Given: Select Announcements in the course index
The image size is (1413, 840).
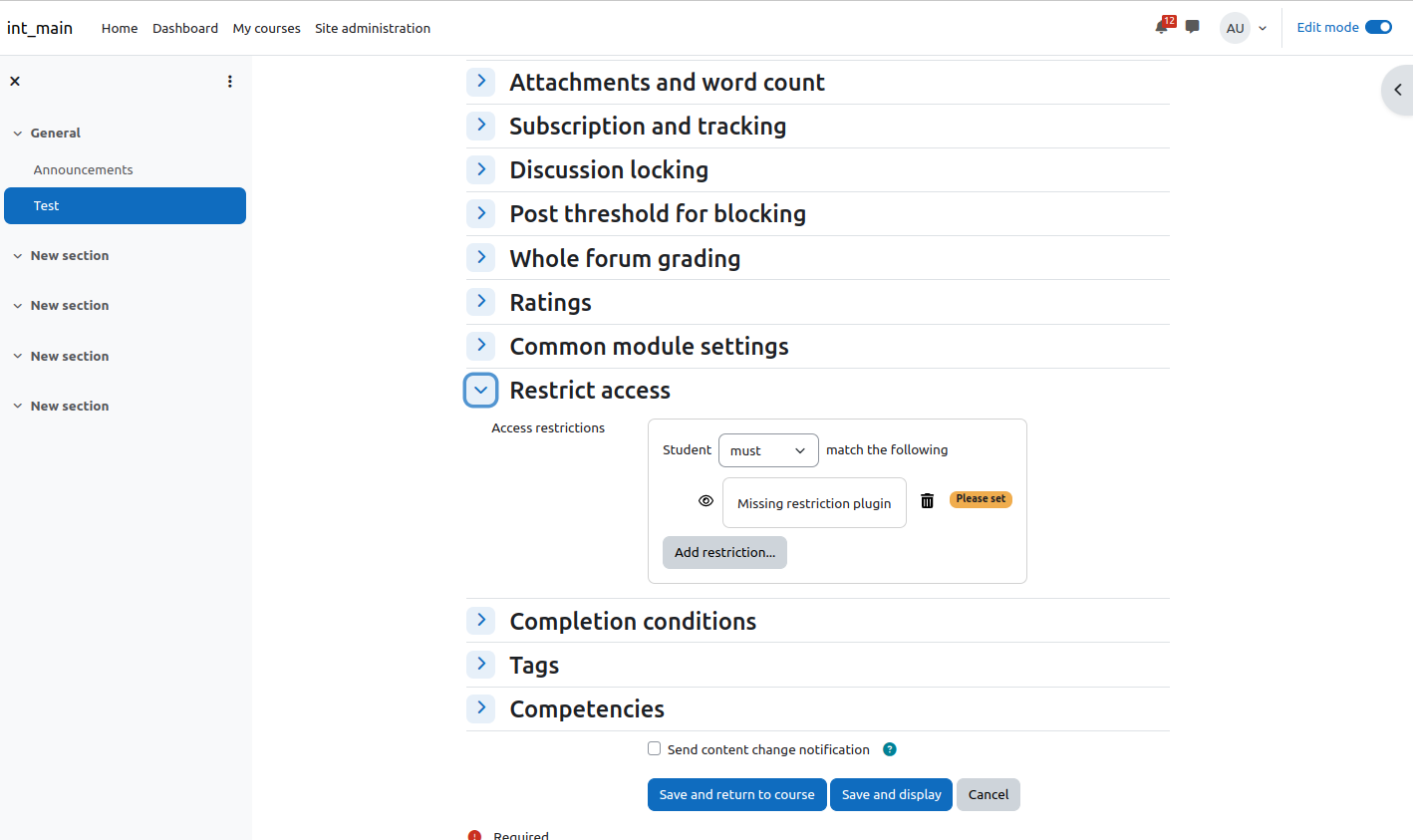Looking at the screenshot, I should point(83,169).
